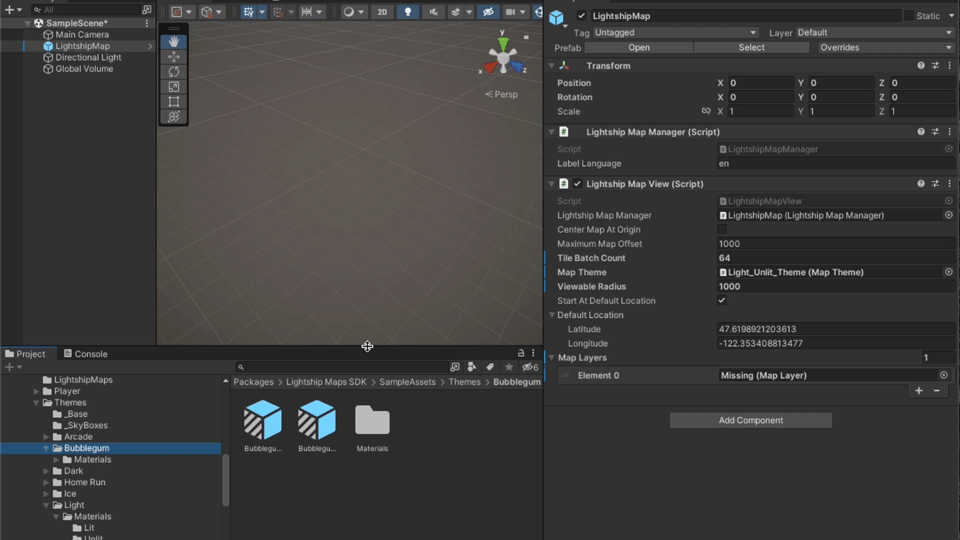The image size is (960, 540).
Task: Open Lightship Map View help icon
Action: [x=921, y=184]
